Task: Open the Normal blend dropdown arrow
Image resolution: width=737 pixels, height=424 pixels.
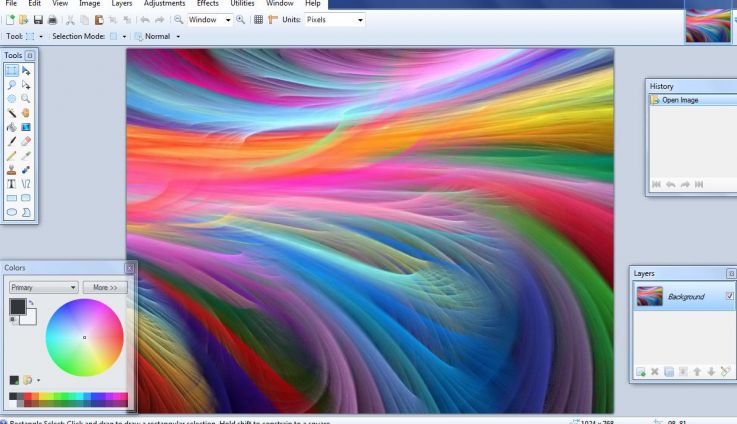Action: pyautogui.click(x=178, y=36)
